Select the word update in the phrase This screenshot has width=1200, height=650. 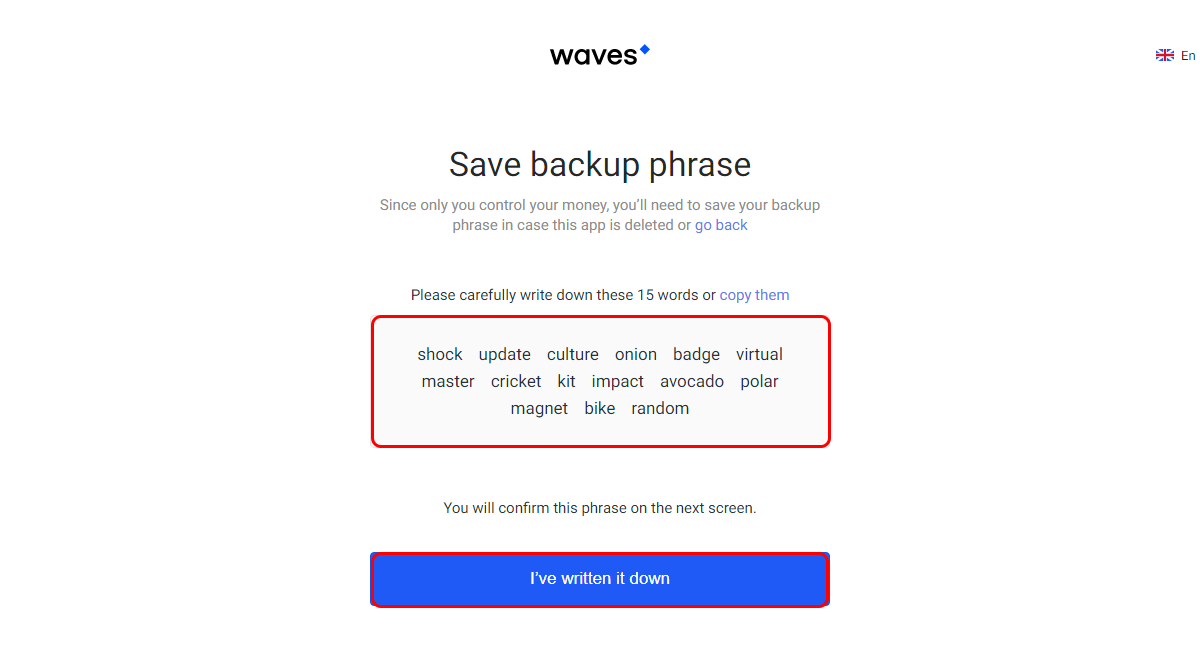point(505,355)
